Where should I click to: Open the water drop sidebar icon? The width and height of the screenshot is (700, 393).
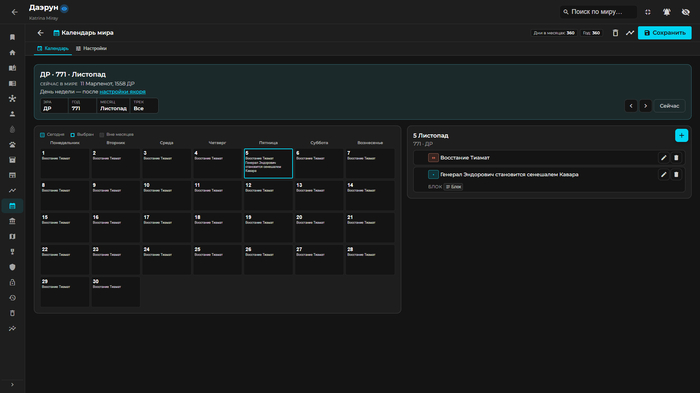(12, 129)
